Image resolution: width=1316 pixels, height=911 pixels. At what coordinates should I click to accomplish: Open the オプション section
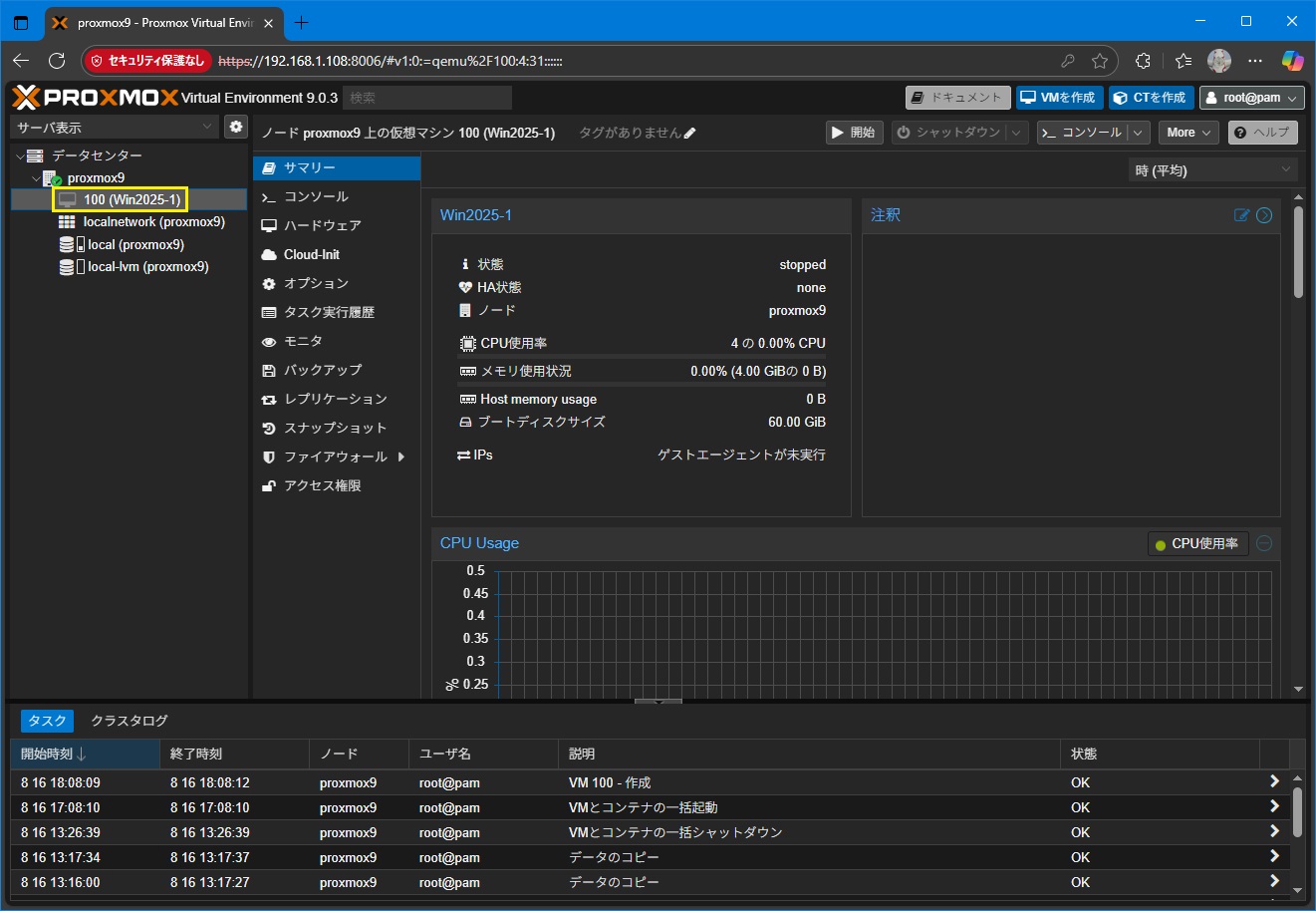(x=337, y=283)
